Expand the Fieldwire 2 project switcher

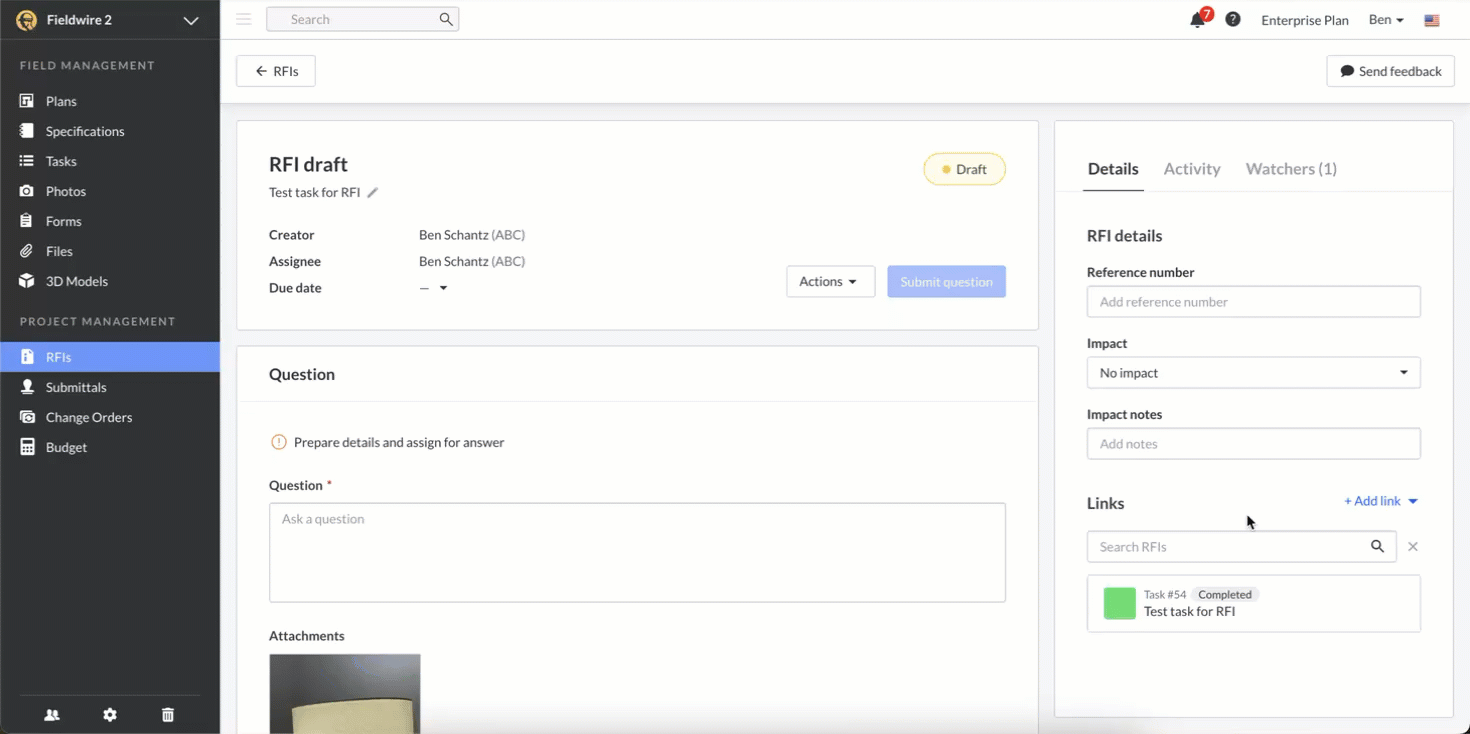pos(190,20)
